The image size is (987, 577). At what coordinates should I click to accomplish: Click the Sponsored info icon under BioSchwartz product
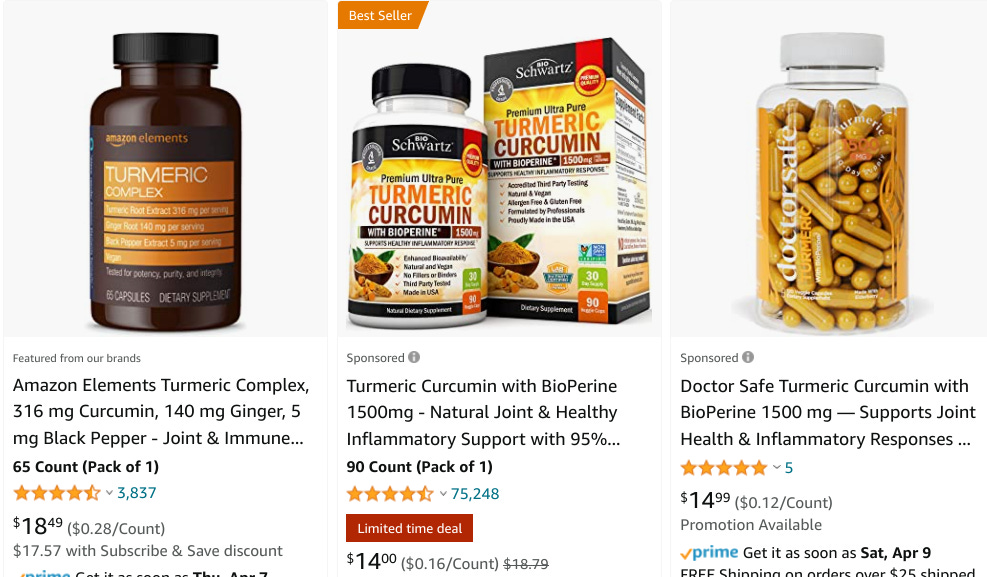pyautogui.click(x=414, y=357)
